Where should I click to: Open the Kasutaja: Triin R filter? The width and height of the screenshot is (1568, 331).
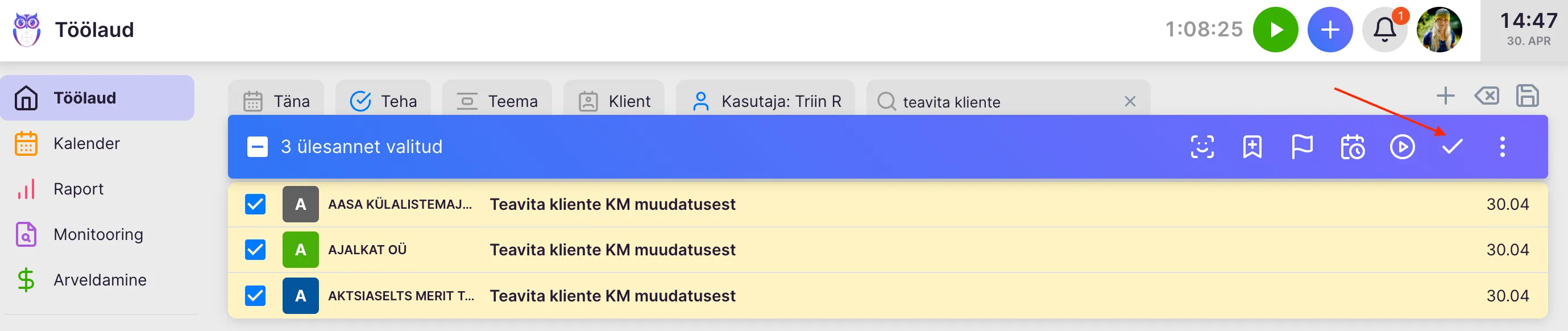[767, 101]
